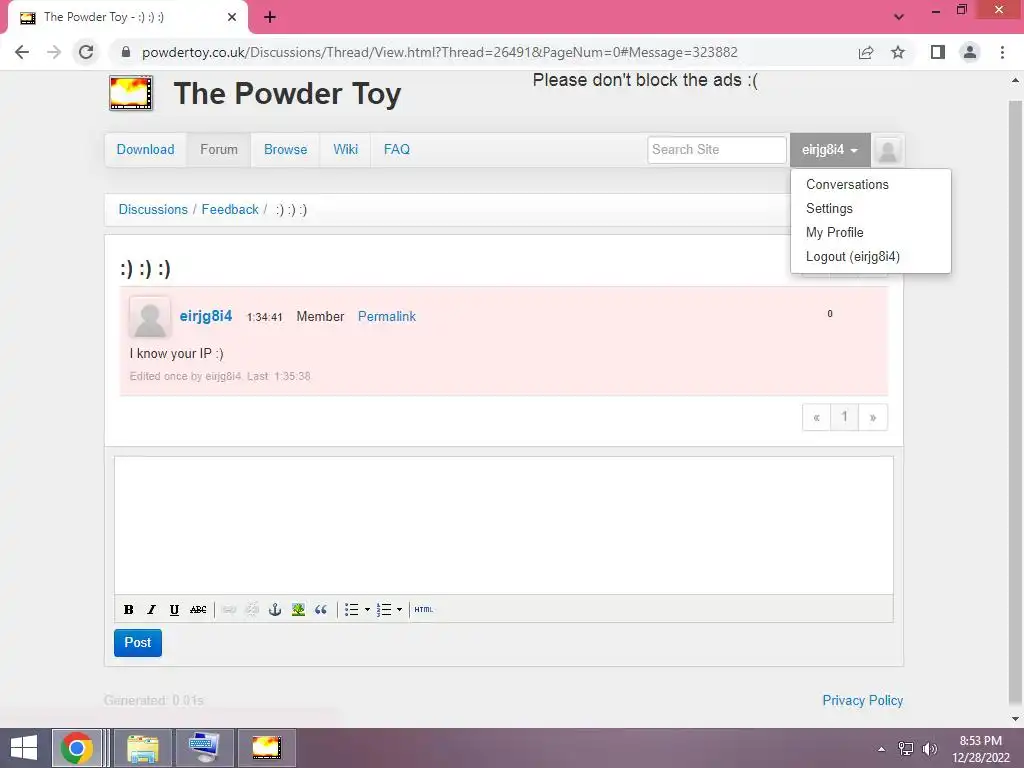The width and height of the screenshot is (1024, 768).
Task: Open the Wiki nav tab
Action: point(345,150)
